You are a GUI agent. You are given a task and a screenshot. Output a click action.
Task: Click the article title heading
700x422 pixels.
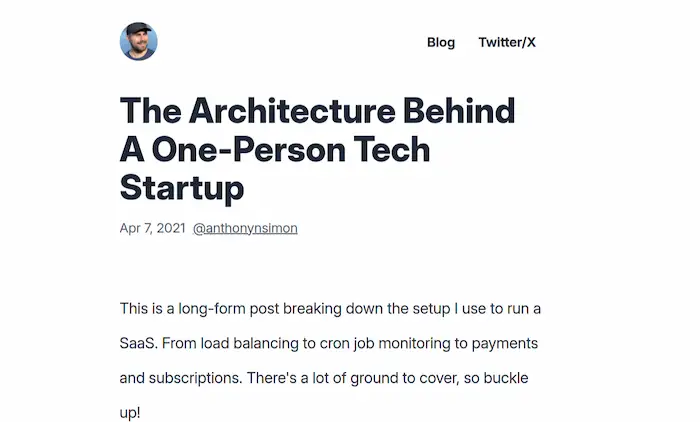click(317, 150)
